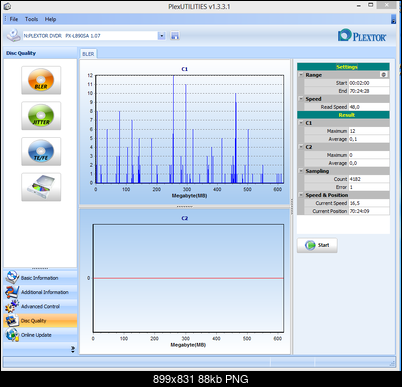Image resolution: width=402 pixels, height=387 pixels.
Task: Collapse the C1 result section
Action: 301,123
